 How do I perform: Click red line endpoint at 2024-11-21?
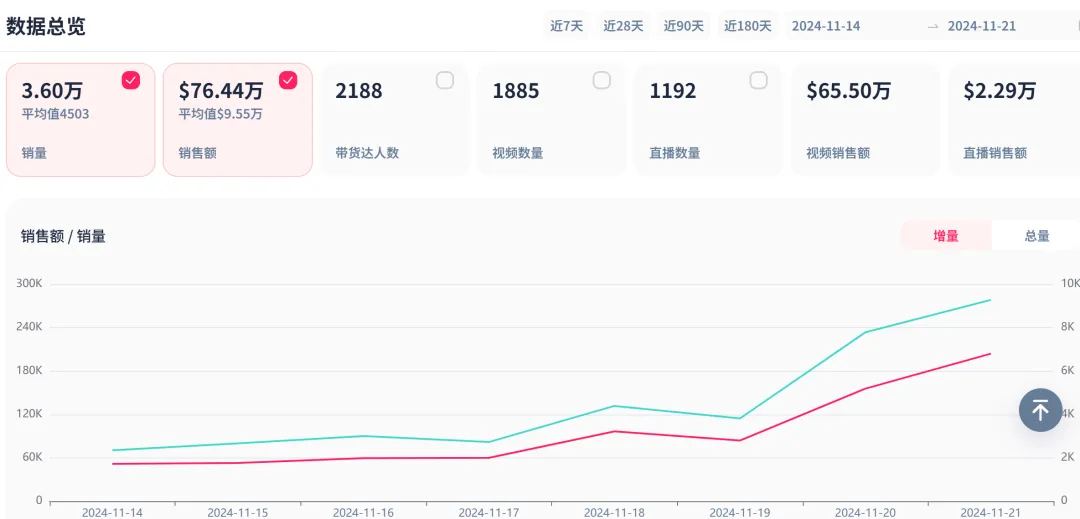pos(990,353)
